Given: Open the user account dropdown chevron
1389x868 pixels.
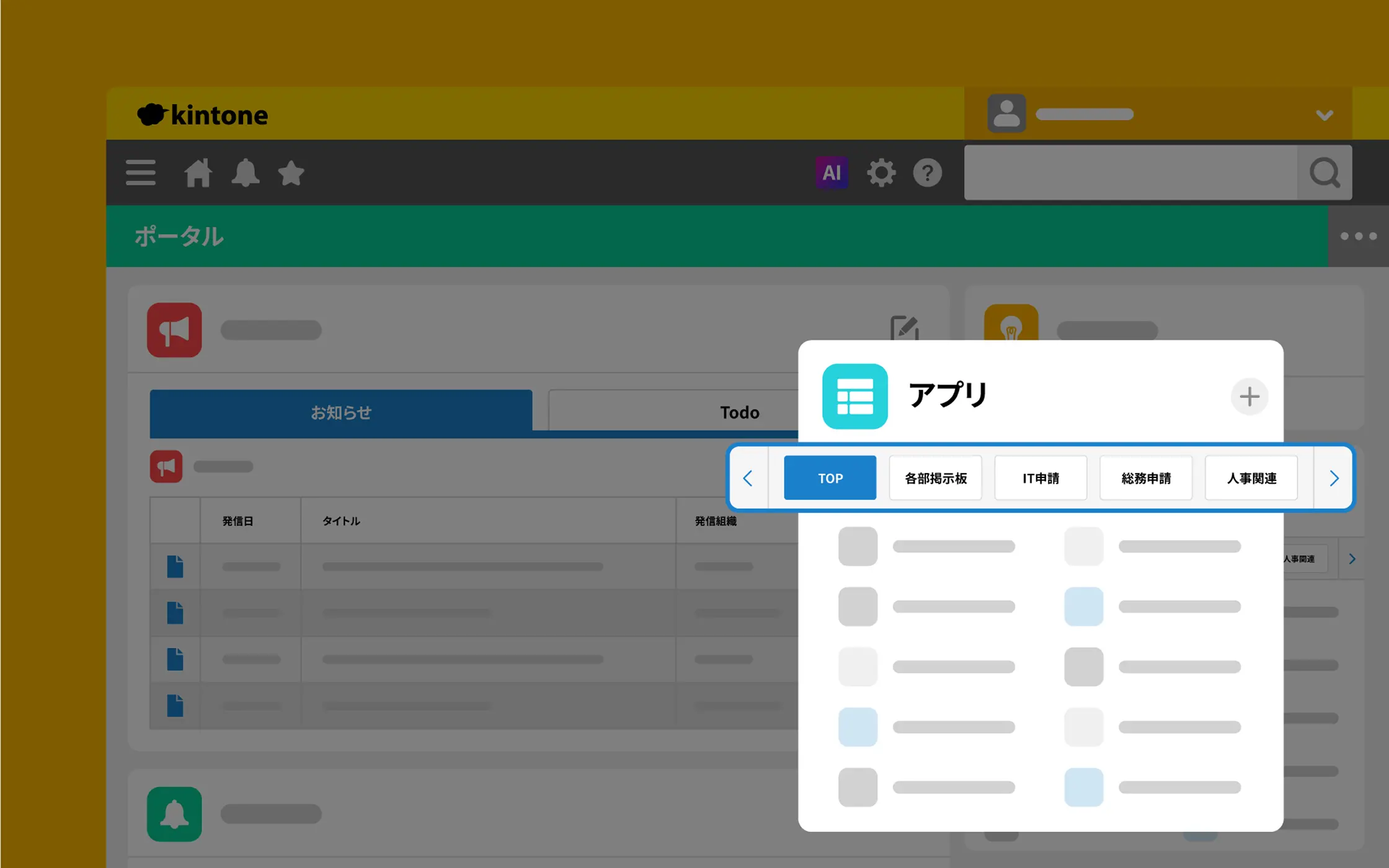Looking at the screenshot, I should (1324, 115).
